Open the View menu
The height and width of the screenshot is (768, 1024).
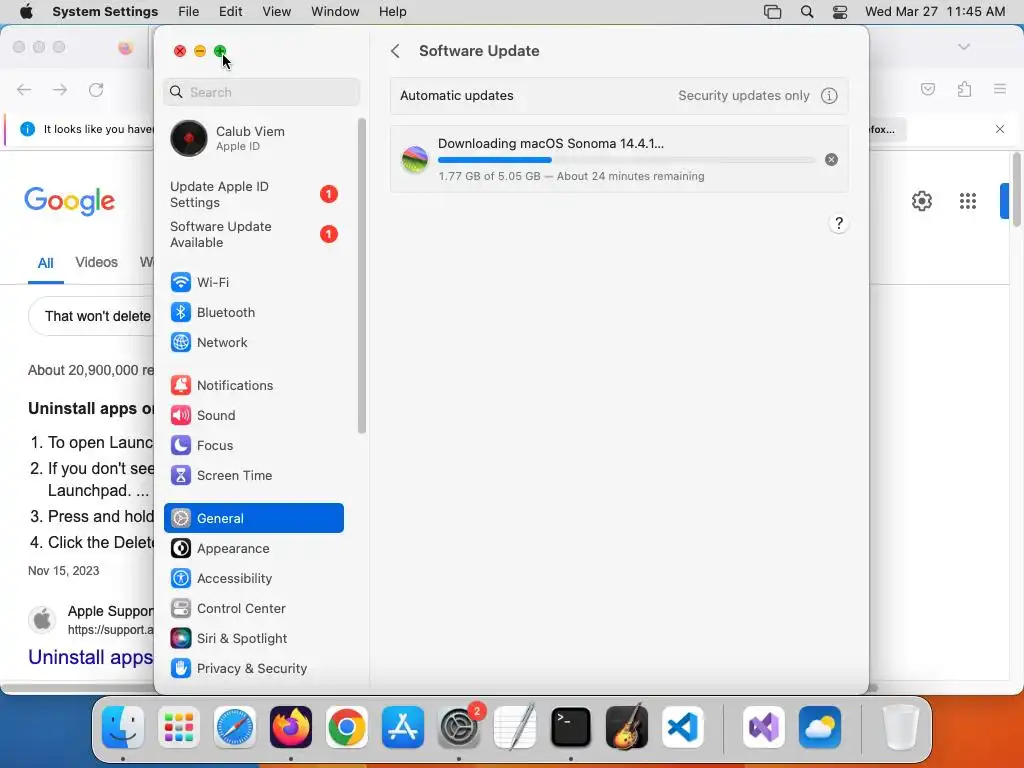(x=276, y=12)
